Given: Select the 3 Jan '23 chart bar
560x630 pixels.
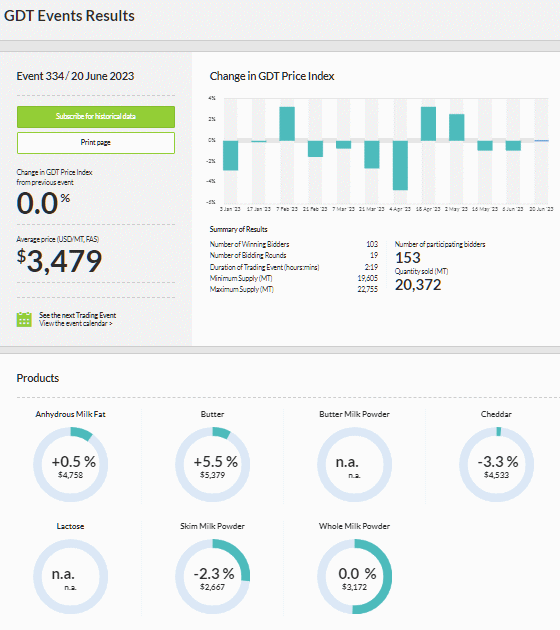Looking at the screenshot, I should (231, 155).
